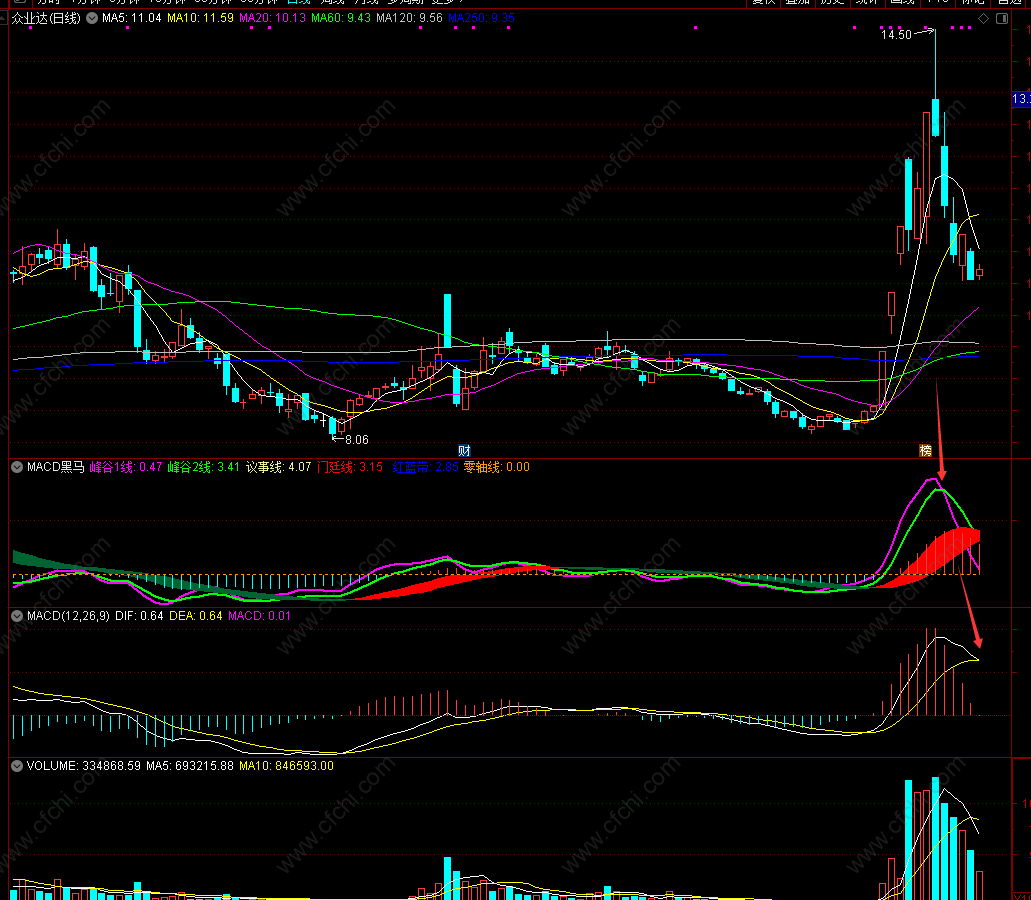Click the 峰谷2线: 3.41 value
Screen dimensions: 1031x900
(204, 467)
